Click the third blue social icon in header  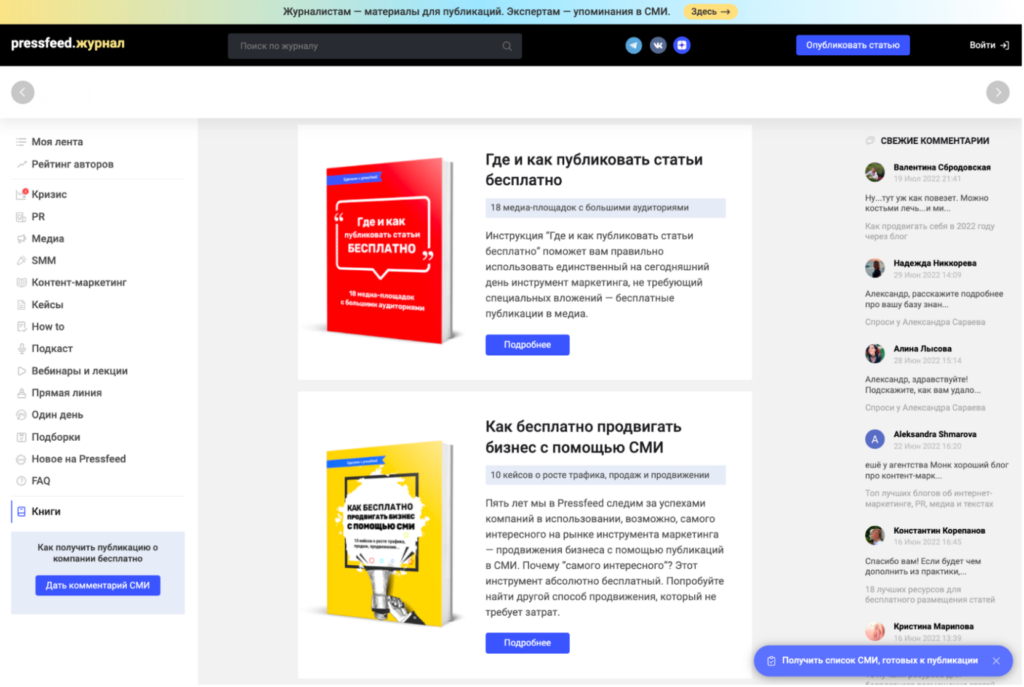682,45
